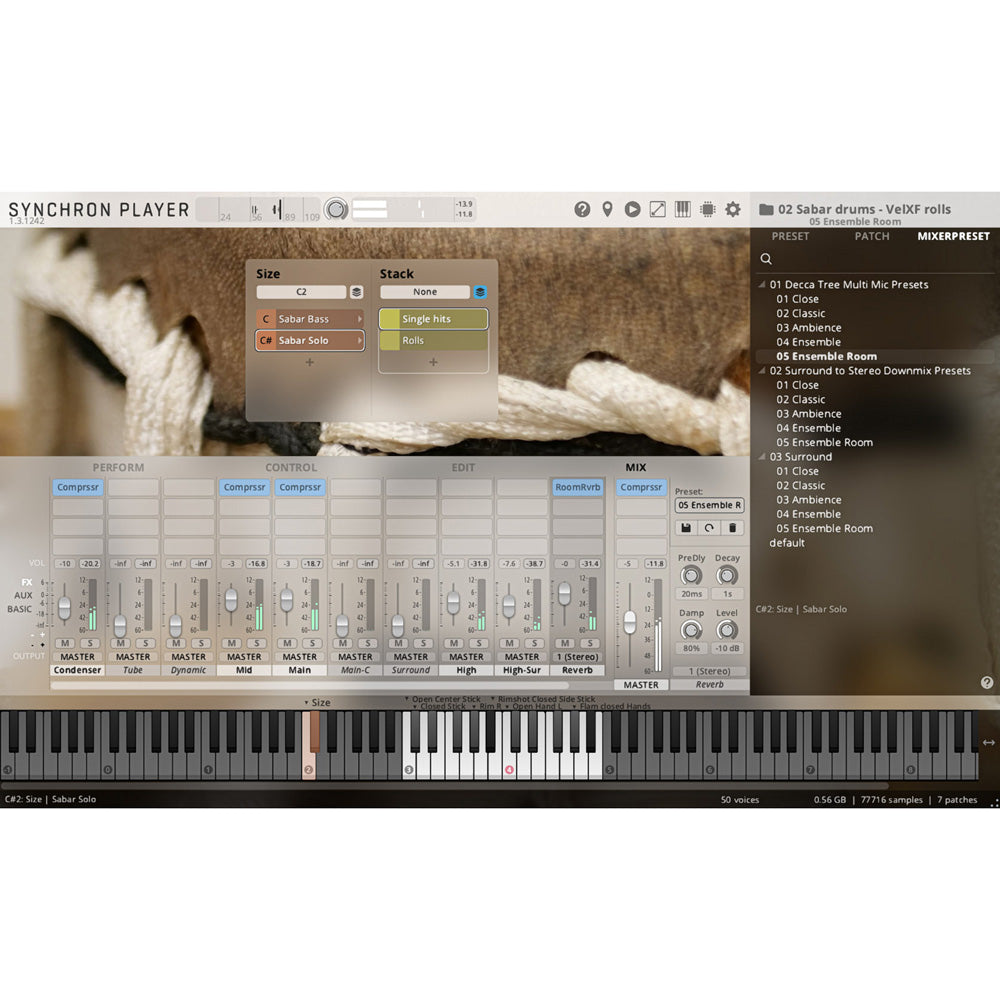Click the keyboard width double-arrow icon

tap(989, 742)
